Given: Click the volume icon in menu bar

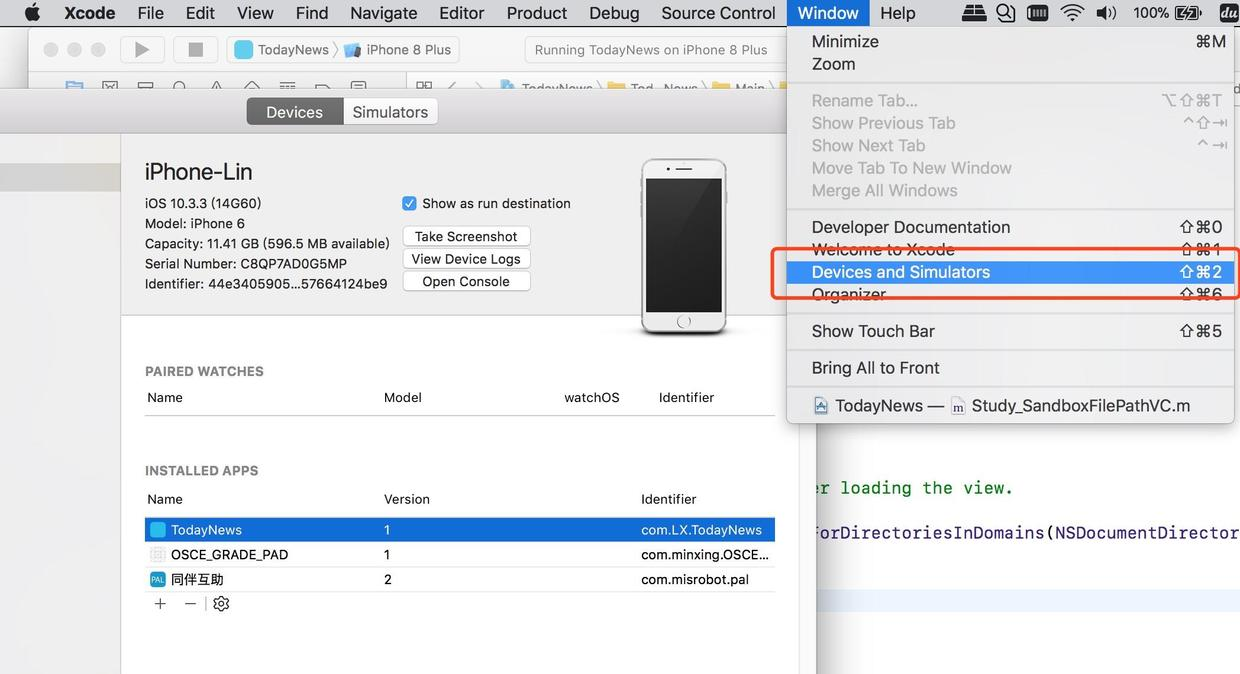Looking at the screenshot, I should pyautogui.click(x=1106, y=13).
